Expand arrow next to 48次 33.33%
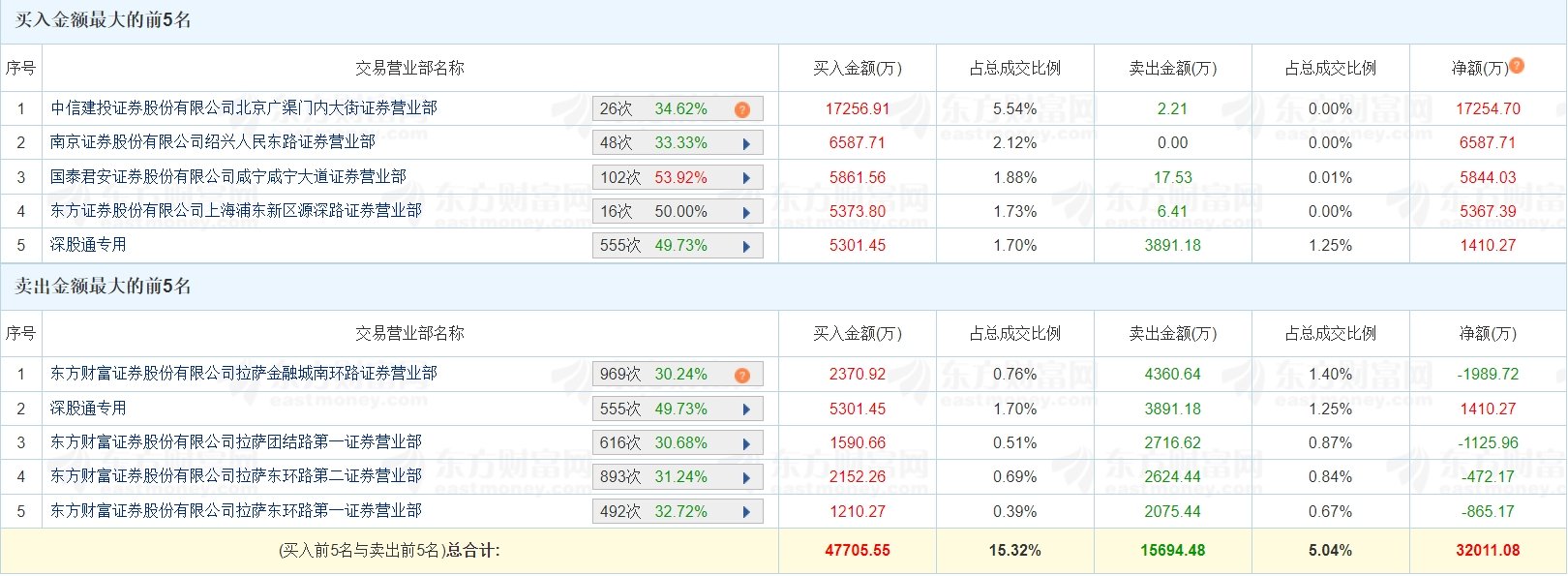This screenshot has height=576, width=1568. (x=746, y=143)
